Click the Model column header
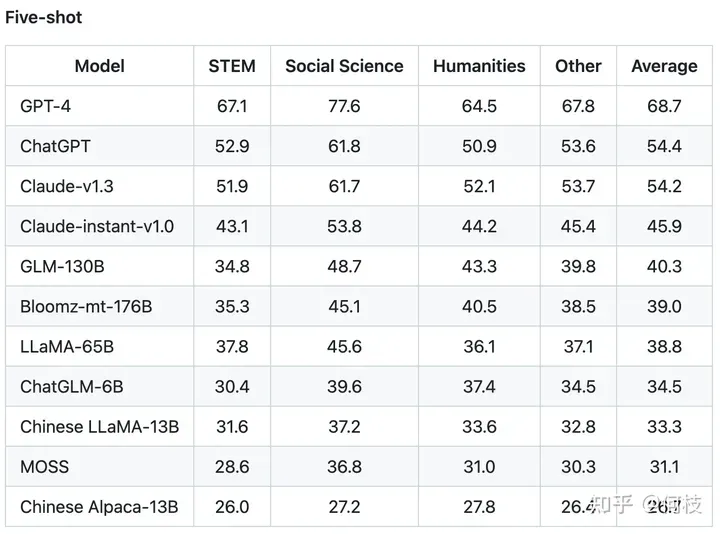 coord(100,66)
